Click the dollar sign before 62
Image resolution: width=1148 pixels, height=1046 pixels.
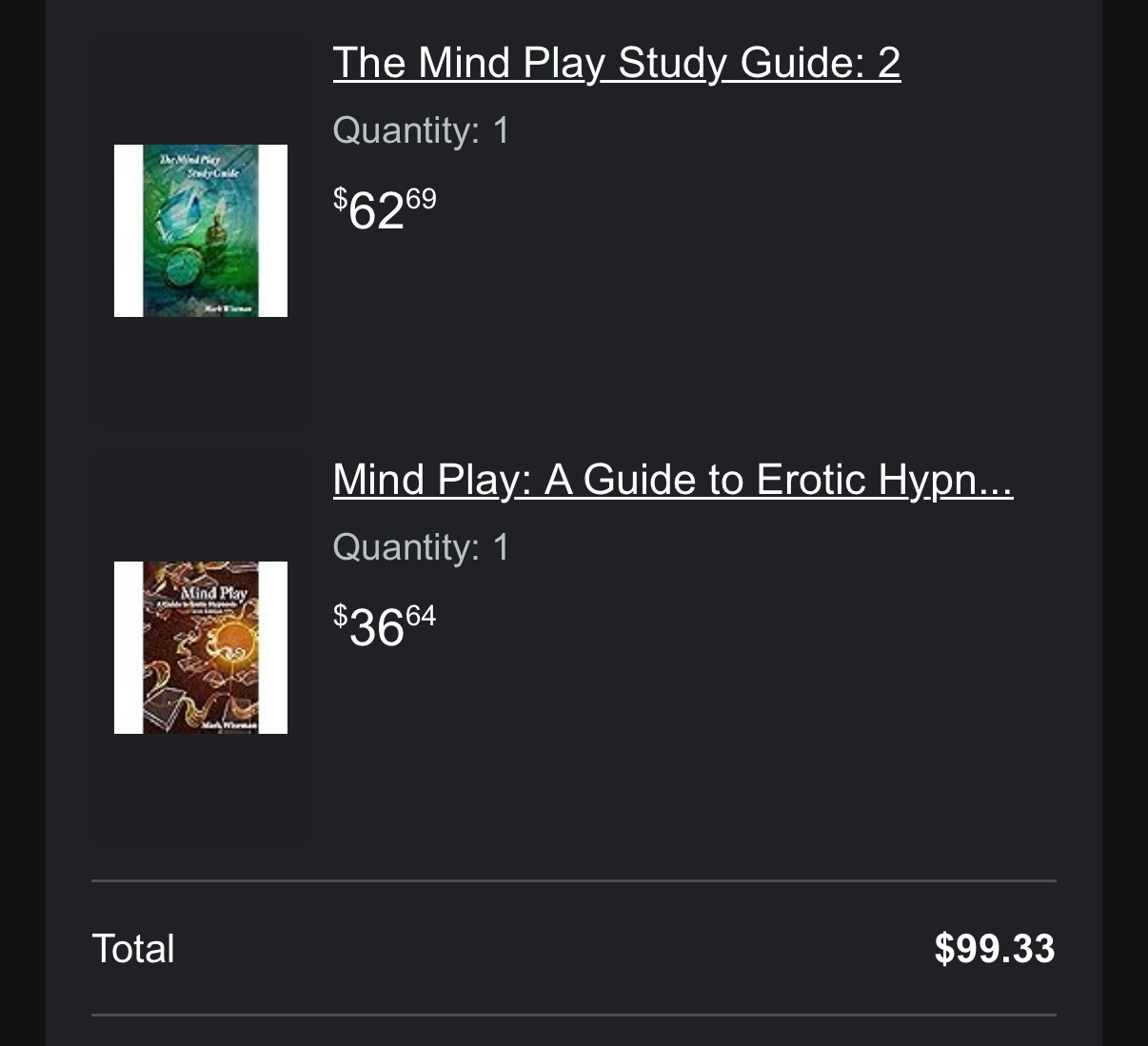click(x=340, y=199)
